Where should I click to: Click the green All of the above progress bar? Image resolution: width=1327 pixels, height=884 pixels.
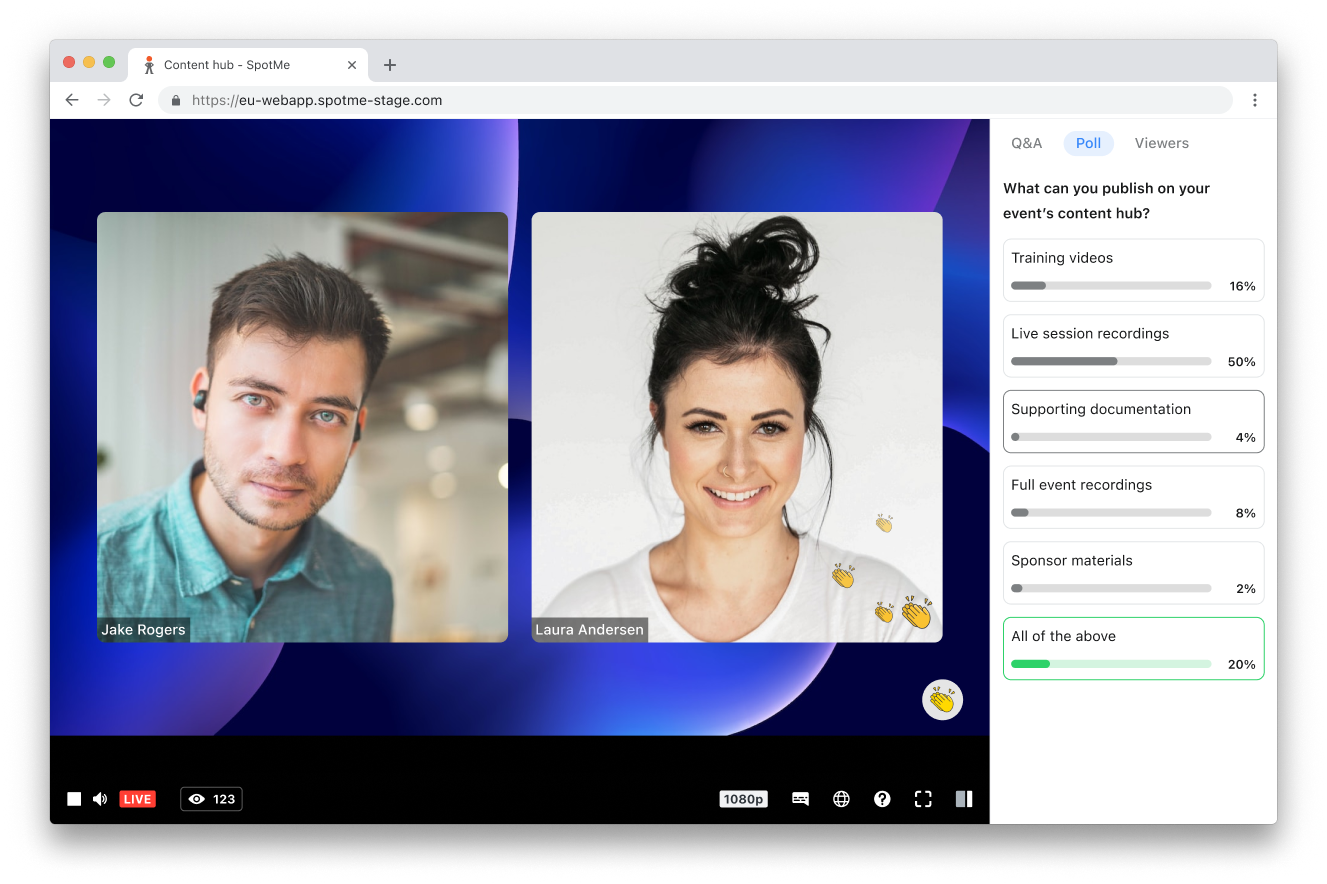pos(1111,664)
